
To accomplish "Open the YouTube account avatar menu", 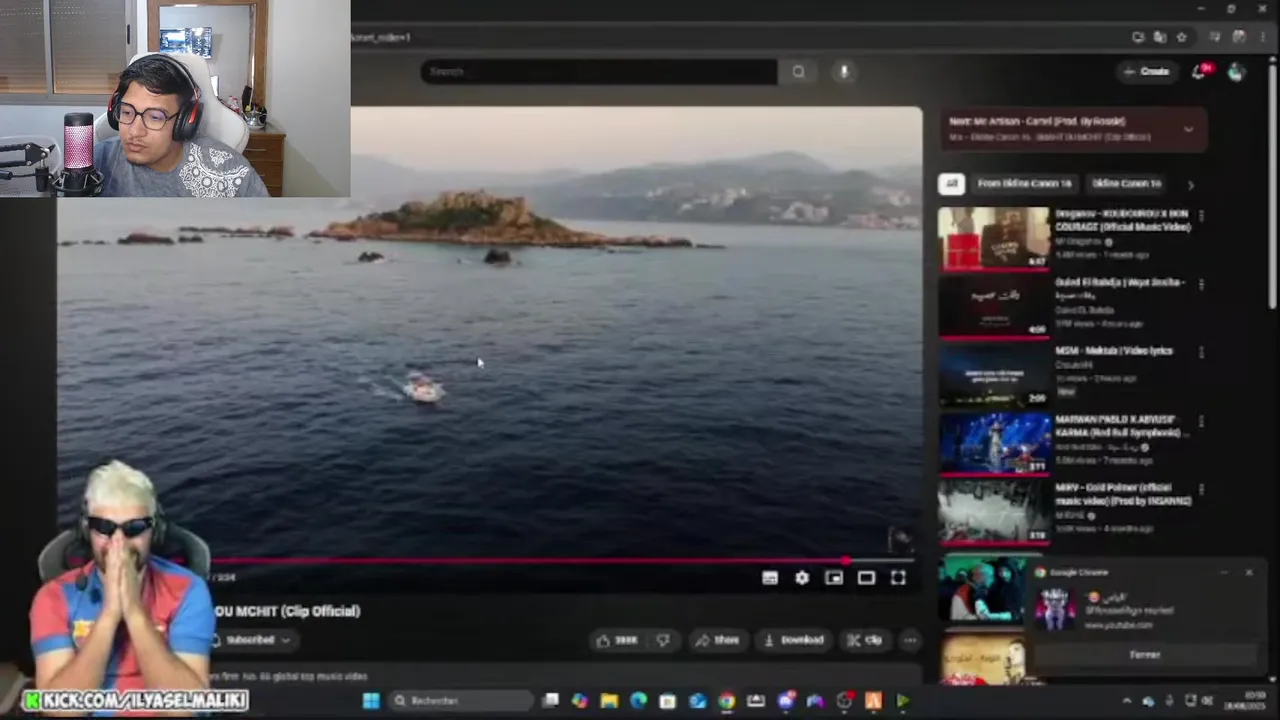I will tap(1237, 71).
